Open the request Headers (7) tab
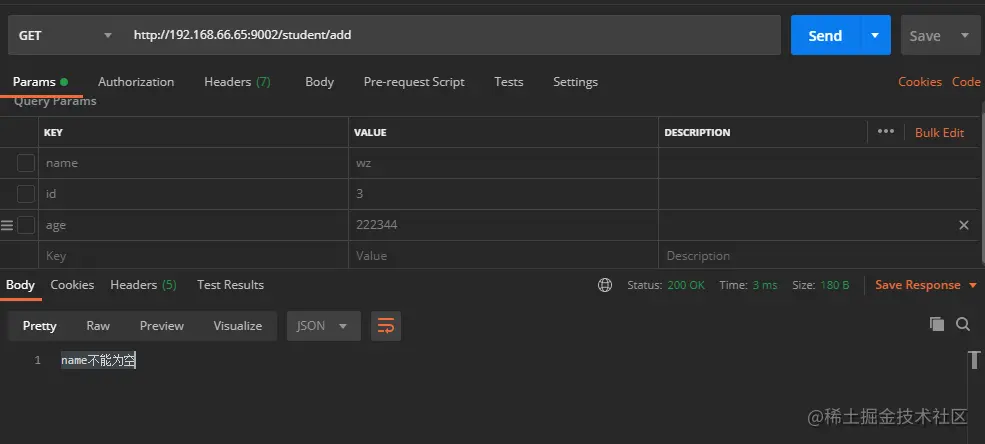985x444 pixels. point(237,82)
